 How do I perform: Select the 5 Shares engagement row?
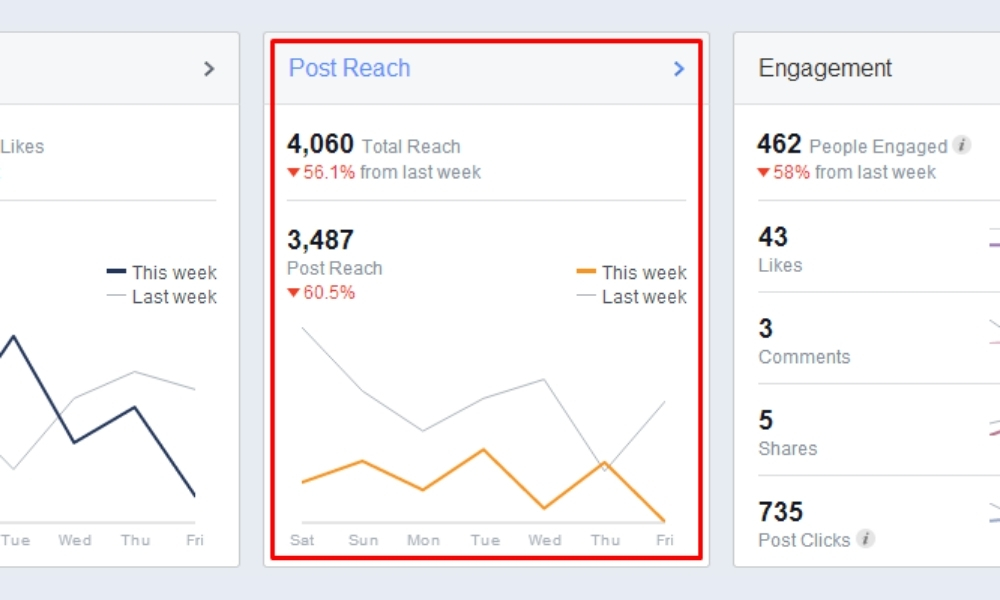[879, 433]
